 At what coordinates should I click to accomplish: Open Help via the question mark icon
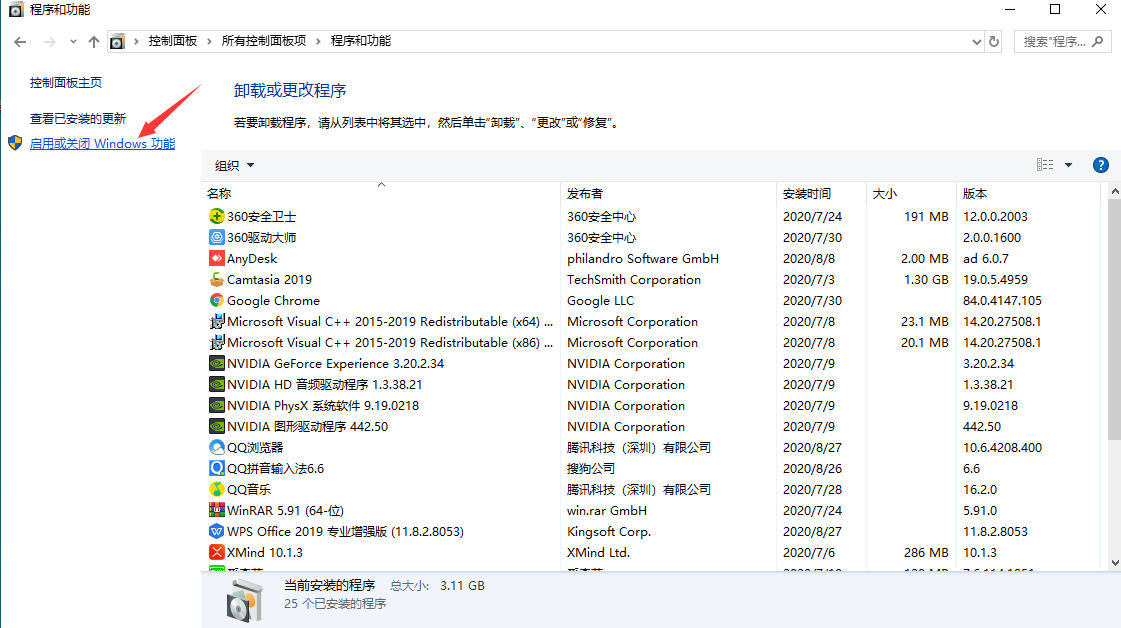pos(1100,164)
